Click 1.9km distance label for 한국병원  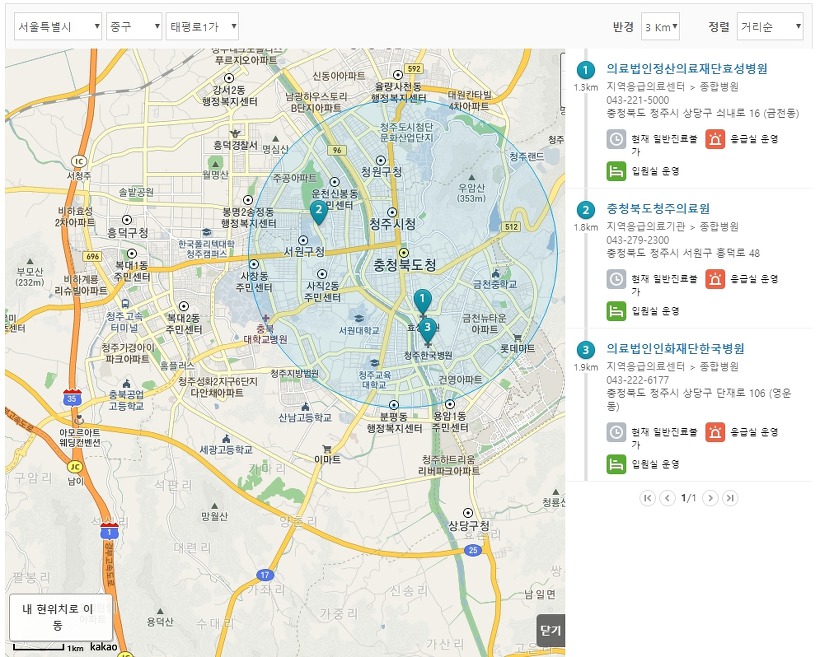tap(586, 367)
